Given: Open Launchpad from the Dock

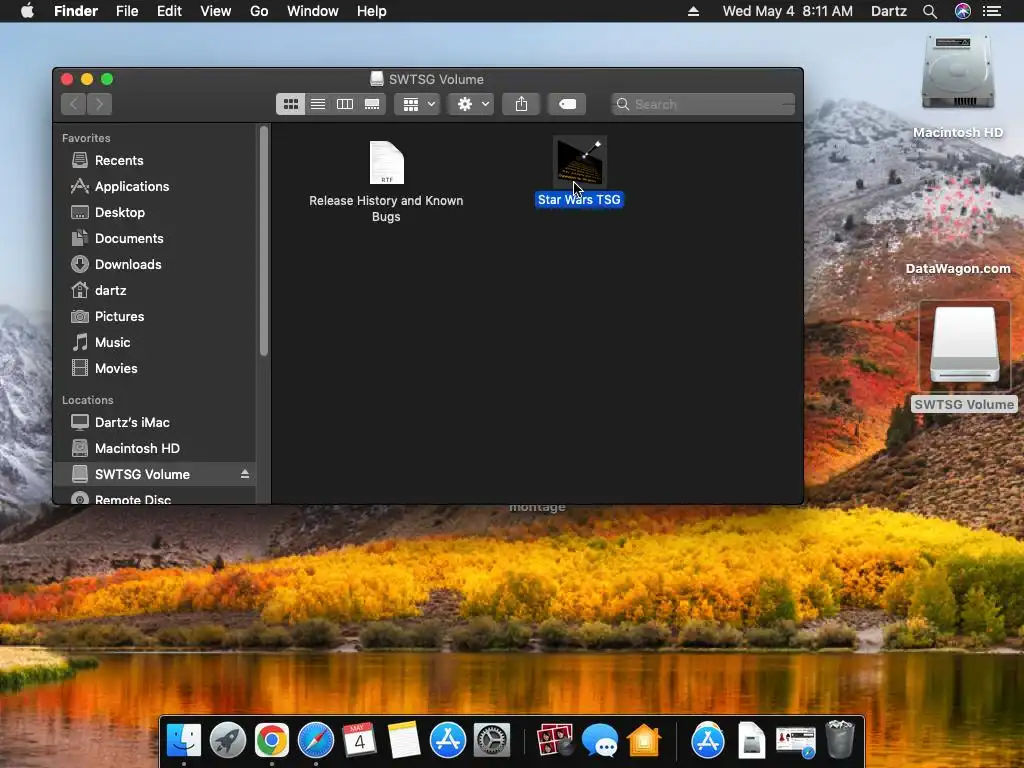Looking at the screenshot, I should point(228,741).
